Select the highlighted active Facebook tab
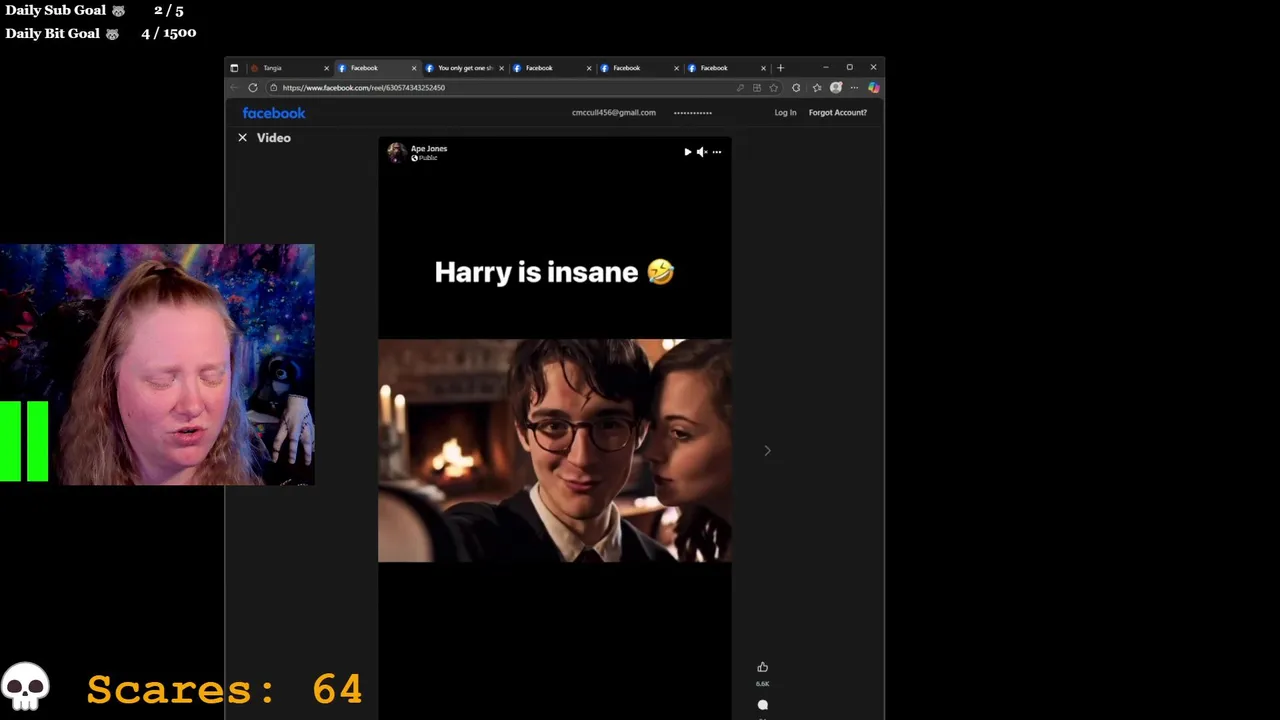This screenshot has width=1280, height=720. point(376,68)
